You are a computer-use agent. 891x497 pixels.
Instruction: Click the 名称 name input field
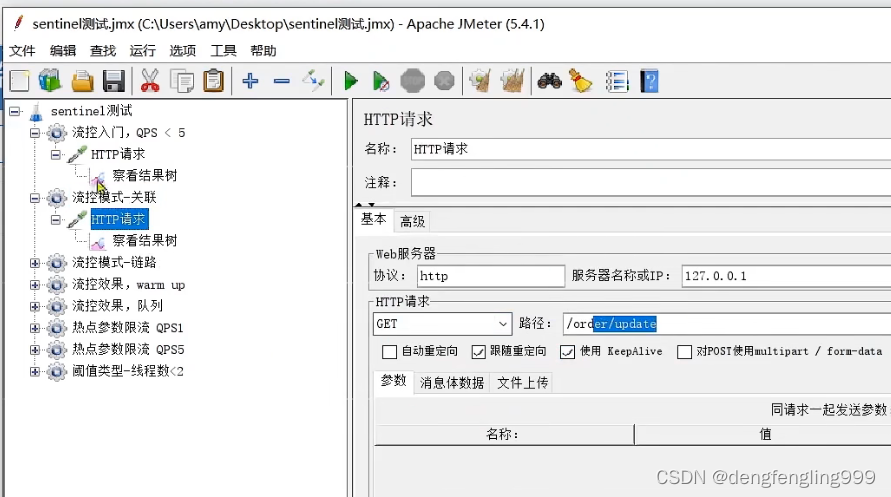tap(651, 149)
